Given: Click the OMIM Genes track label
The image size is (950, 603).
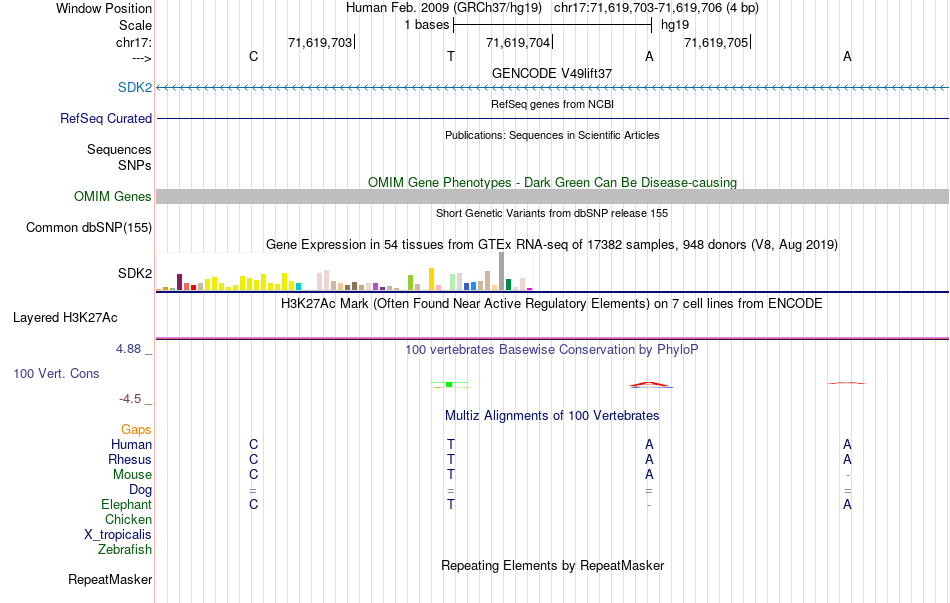Looking at the screenshot, I should coord(113,196).
